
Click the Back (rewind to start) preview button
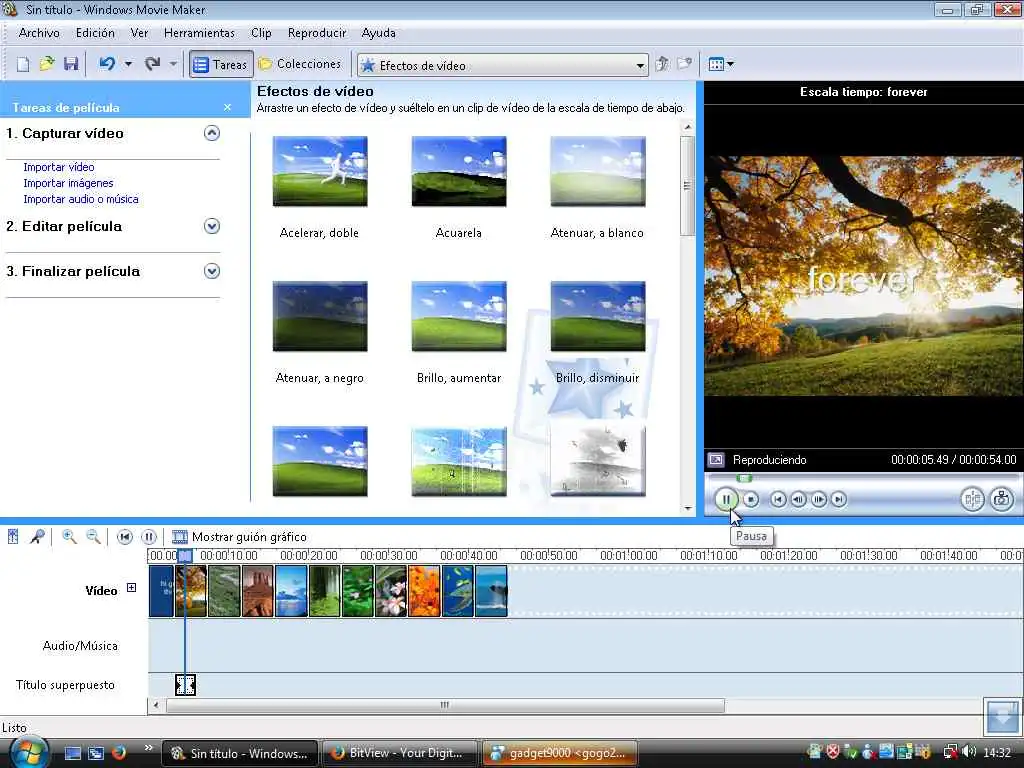click(778, 500)
